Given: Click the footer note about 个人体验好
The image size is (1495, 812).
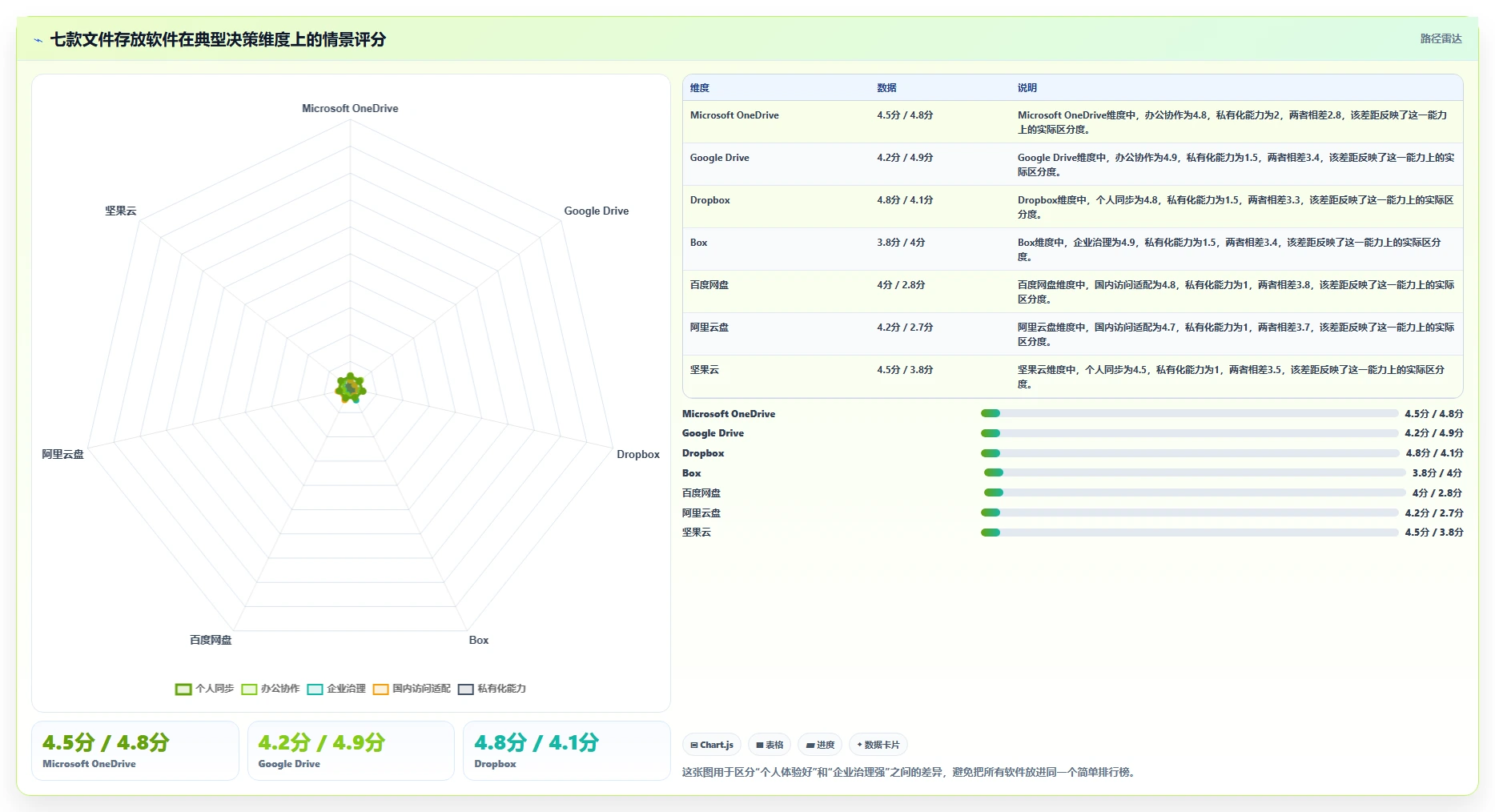Looking at the screenshot, I should [x=910, y=773].
